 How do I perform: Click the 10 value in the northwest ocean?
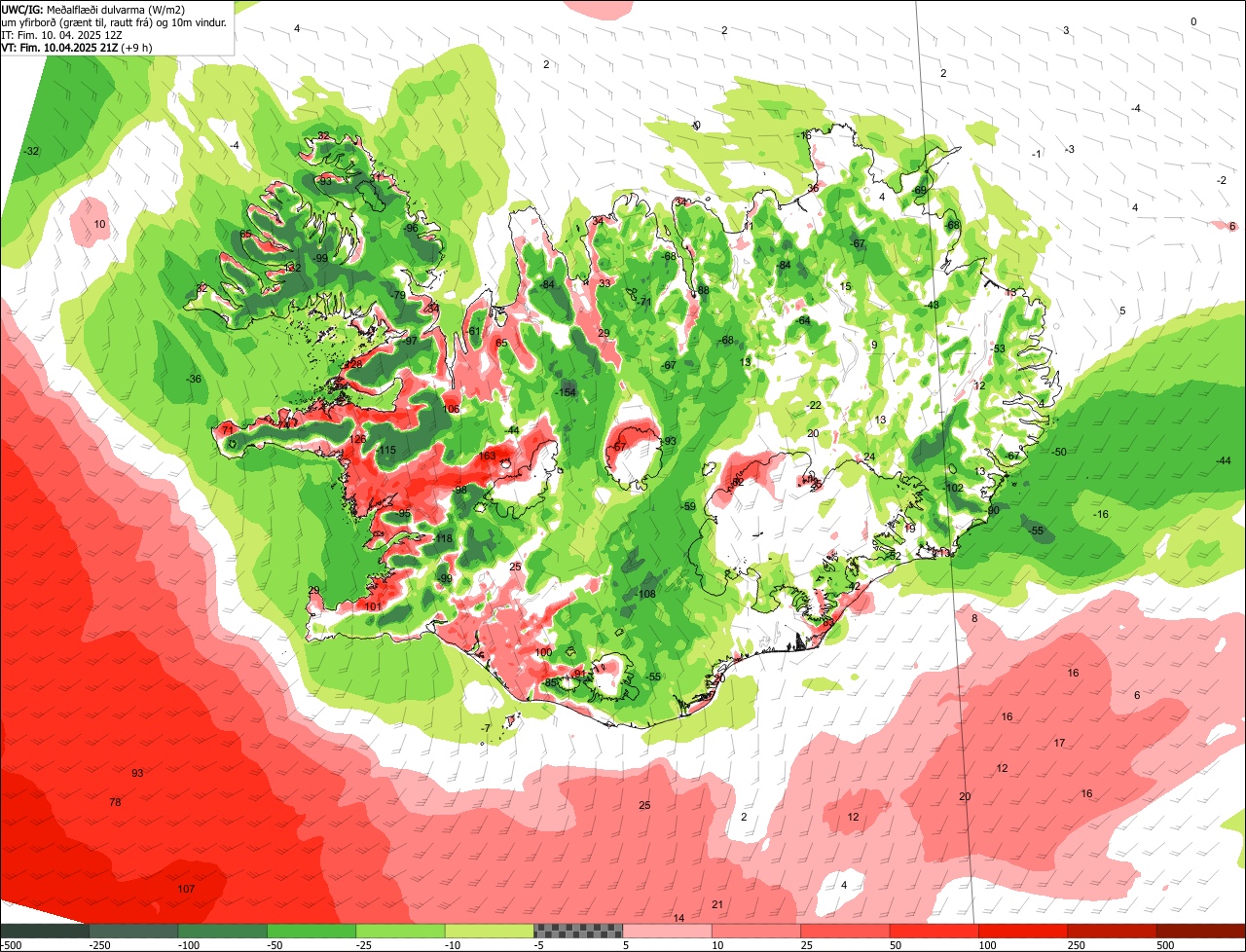[99, 224]
